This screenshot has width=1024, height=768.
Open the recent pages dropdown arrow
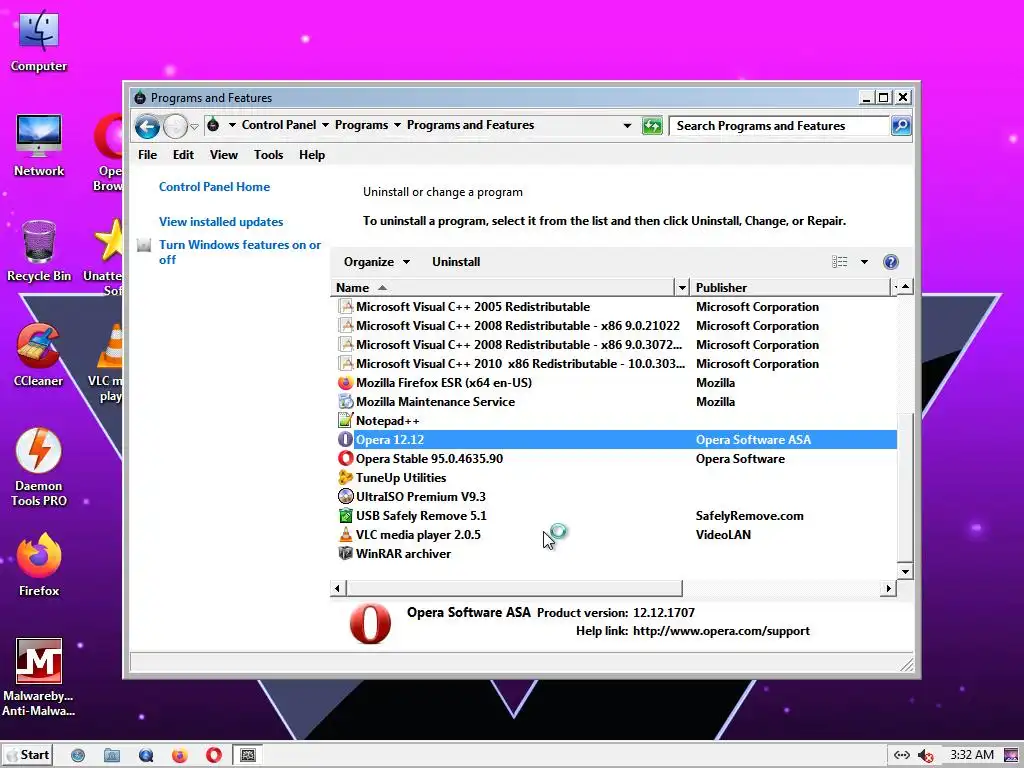194,127
